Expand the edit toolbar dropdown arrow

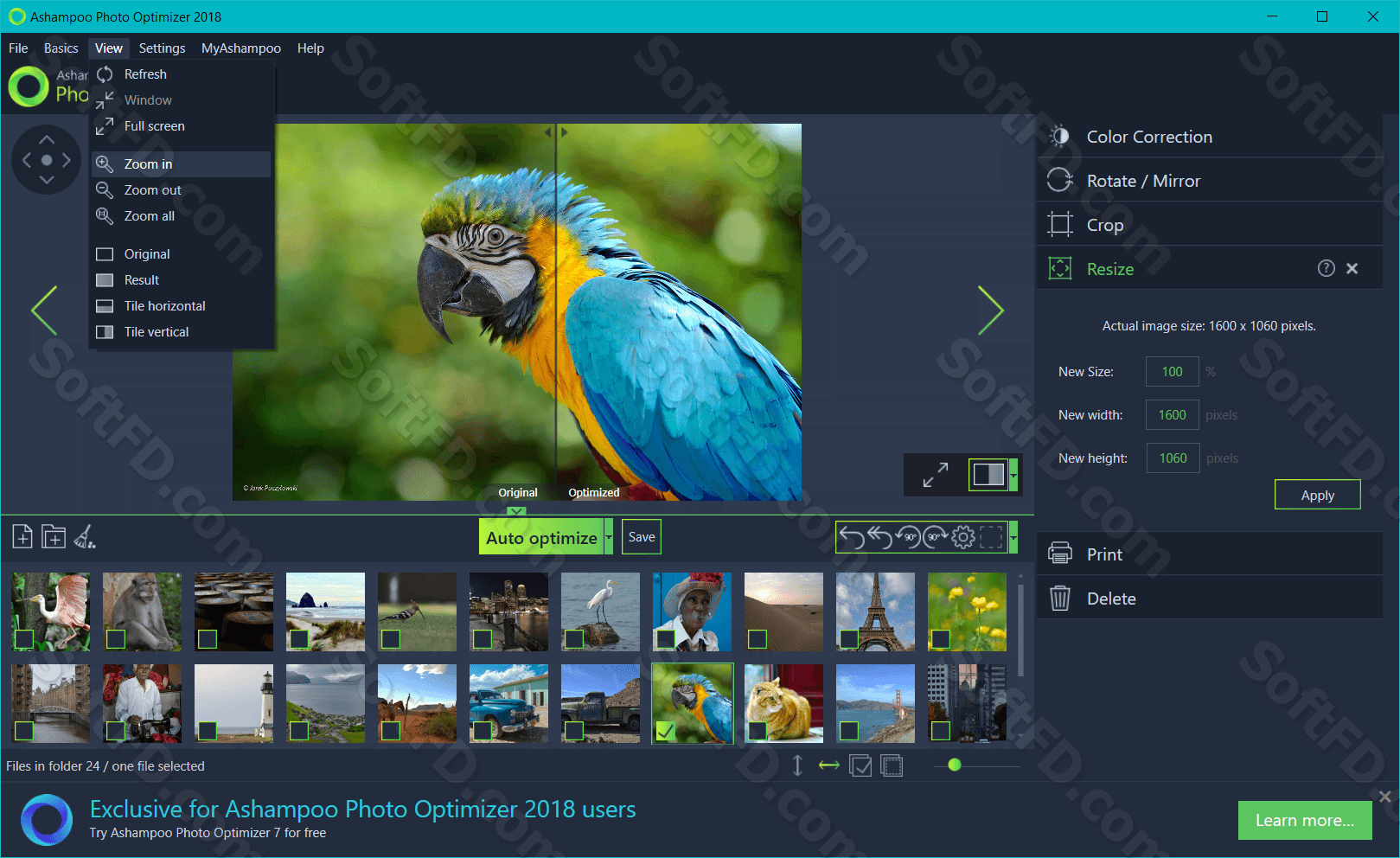[x=1013, y=537]
